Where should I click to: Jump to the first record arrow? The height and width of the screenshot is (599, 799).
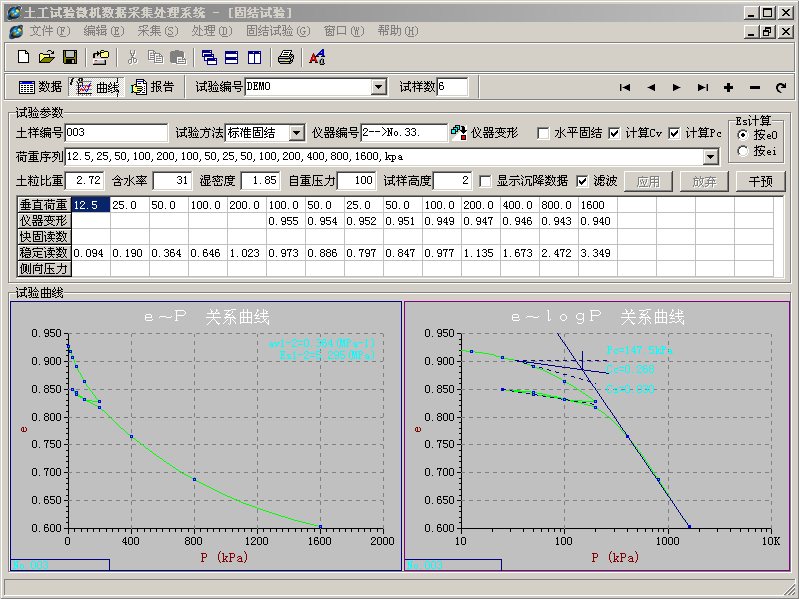[625, 87]
